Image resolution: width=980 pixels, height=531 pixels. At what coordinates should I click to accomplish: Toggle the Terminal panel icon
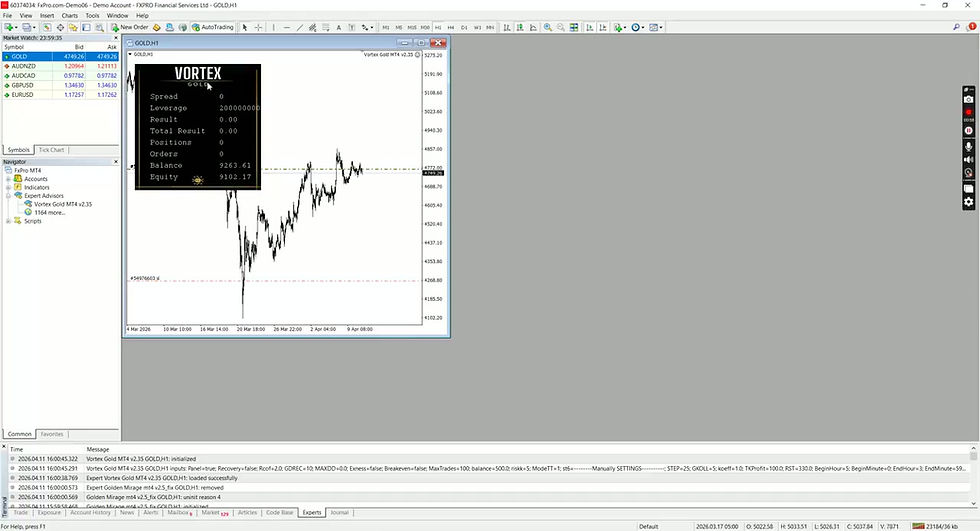(86, 27)
